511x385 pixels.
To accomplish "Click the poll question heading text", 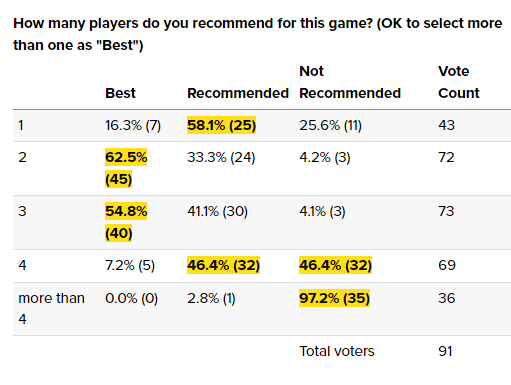I will tap(257, 34).
